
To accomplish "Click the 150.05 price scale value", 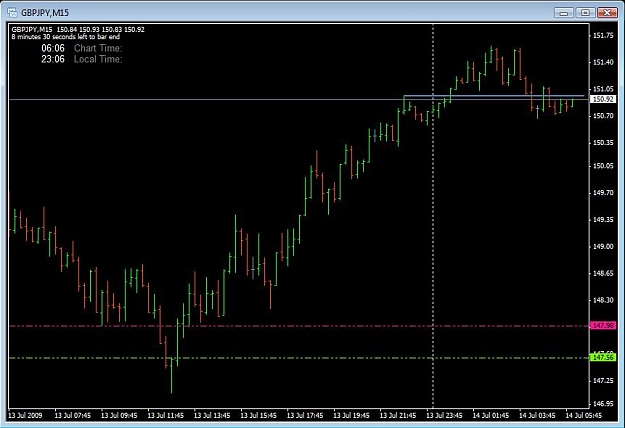I will (603, 165).
